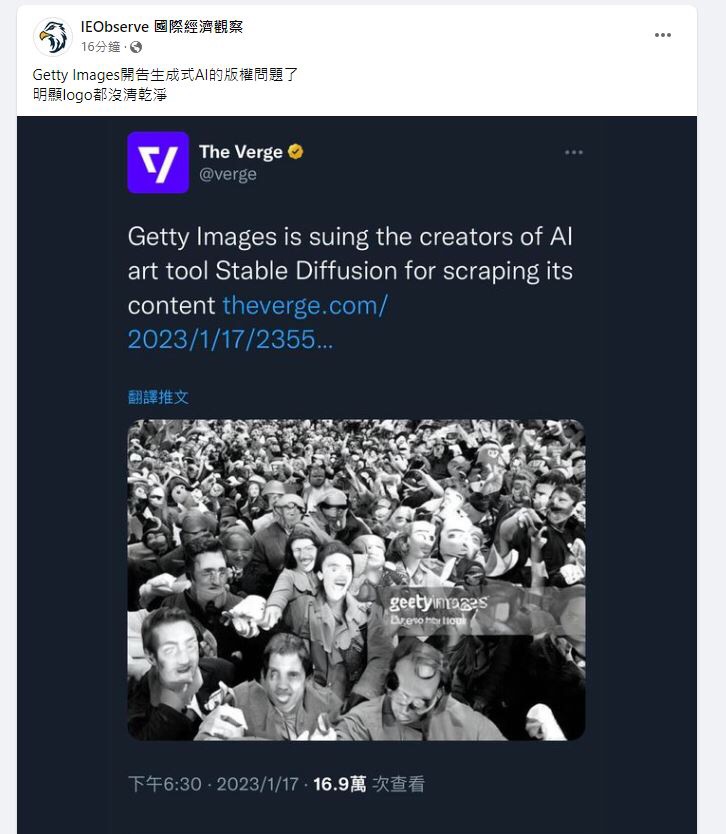The width and height of the screenshot is (726, 834).
Task: Click the Getty Images is suing tweet text
Action: pyautogui.click(x=350, y=271)
